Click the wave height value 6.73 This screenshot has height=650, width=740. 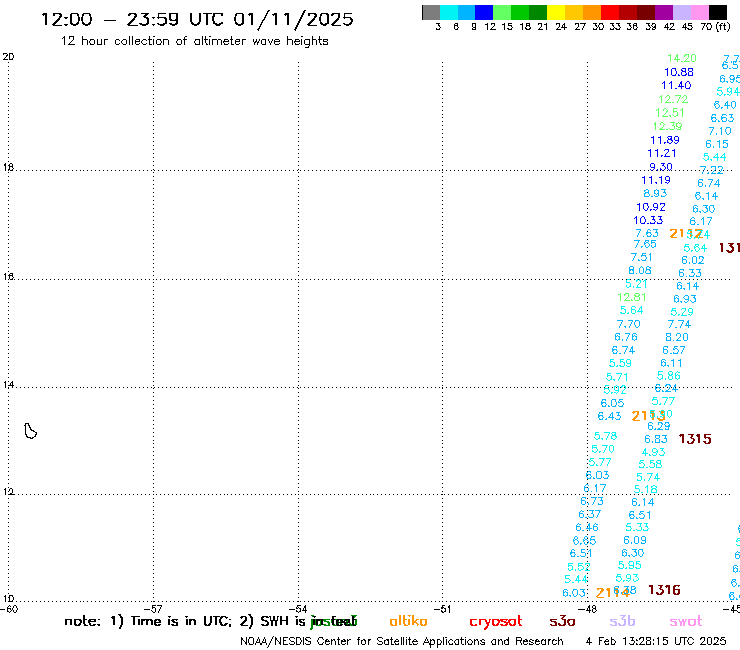[x=592, y=501]
